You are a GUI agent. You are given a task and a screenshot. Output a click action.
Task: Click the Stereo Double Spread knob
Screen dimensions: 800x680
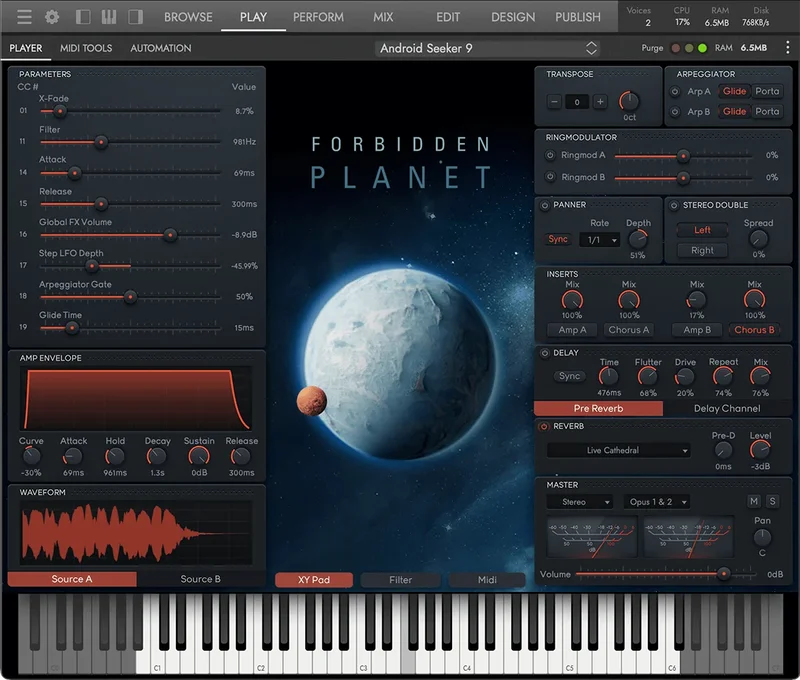(x=759, y=239)
